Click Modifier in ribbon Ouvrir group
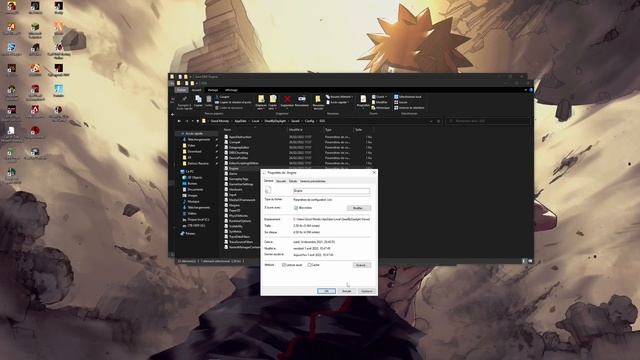This screenshot has height=360, width=640. pyautogui.click(x=379, y=102)
